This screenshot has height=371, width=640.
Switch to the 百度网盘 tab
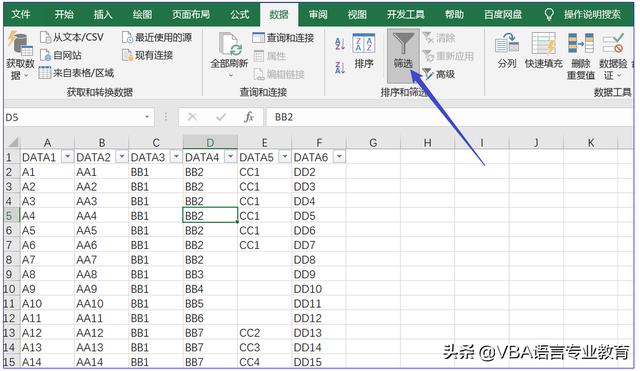click(x=503, y=15)
